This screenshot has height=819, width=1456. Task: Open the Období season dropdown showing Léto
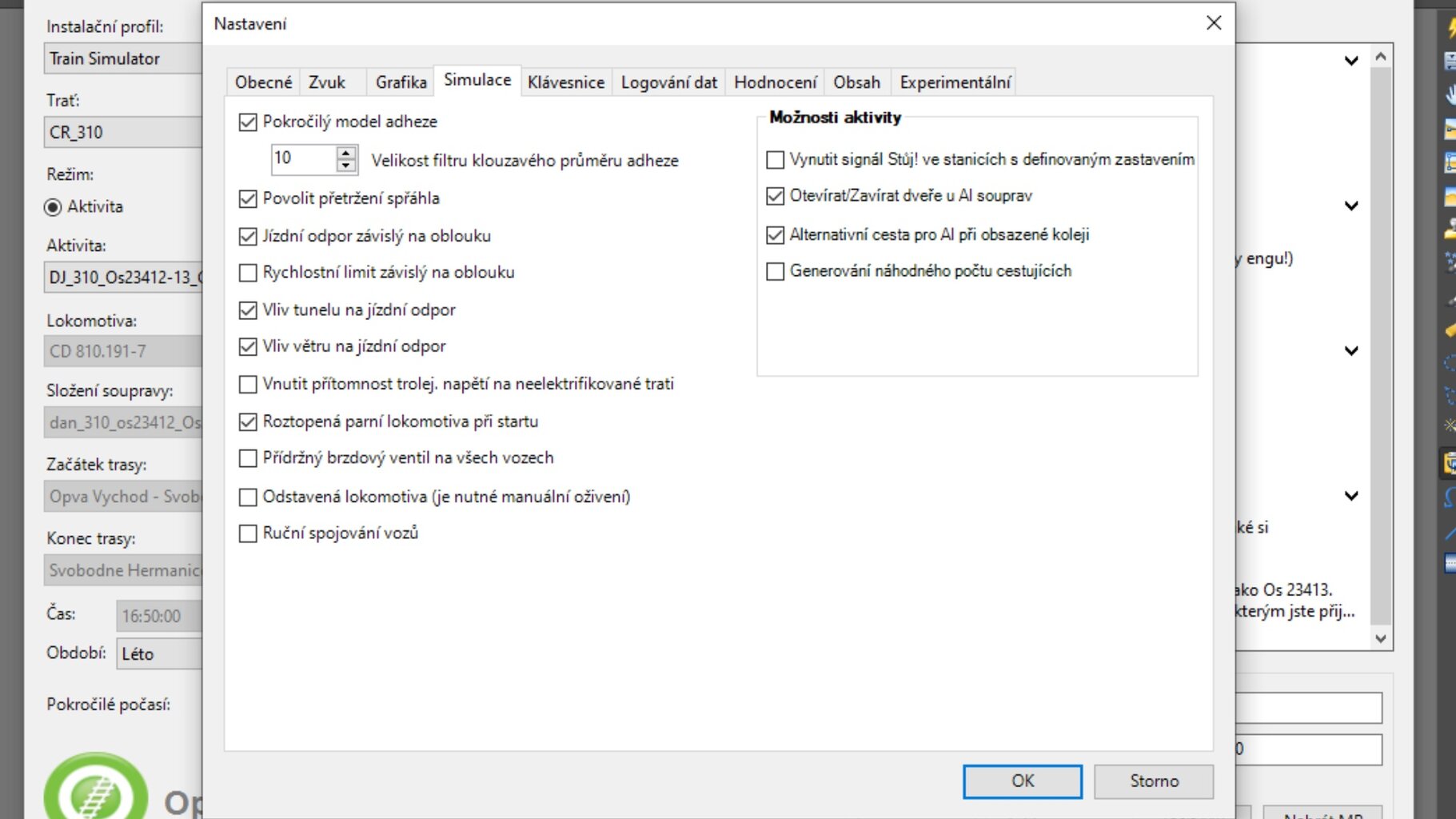pos(158,654)
